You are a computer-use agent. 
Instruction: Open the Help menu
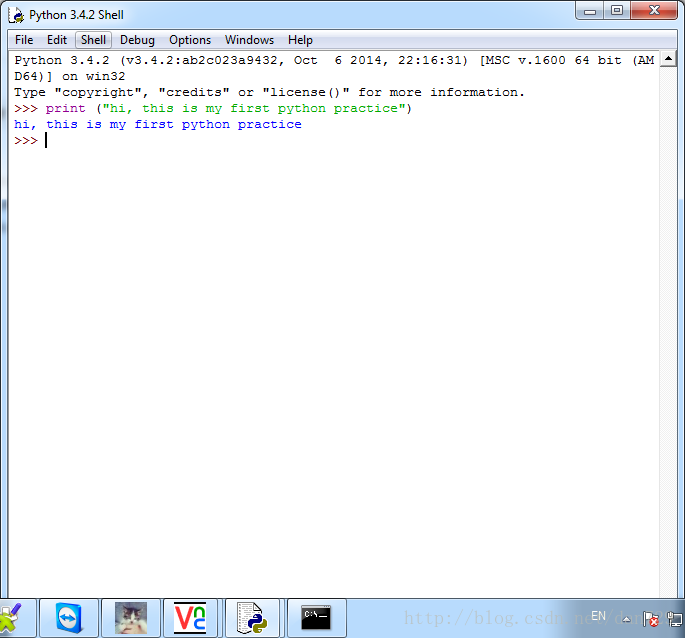pos(300,40)
